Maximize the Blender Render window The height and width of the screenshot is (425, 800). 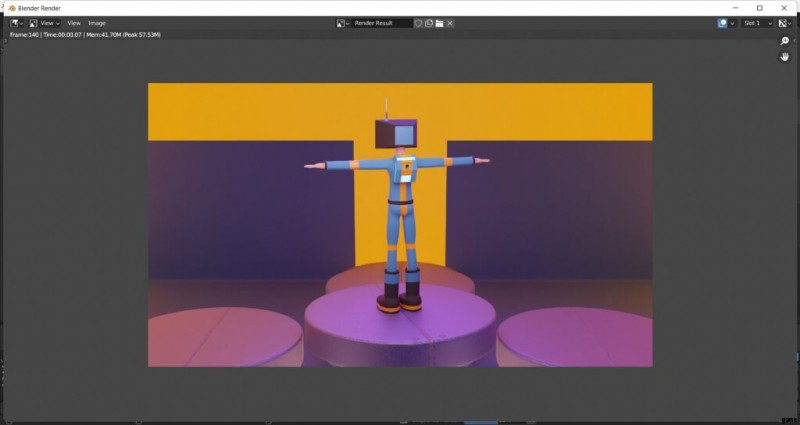click(x=759, y=8)
